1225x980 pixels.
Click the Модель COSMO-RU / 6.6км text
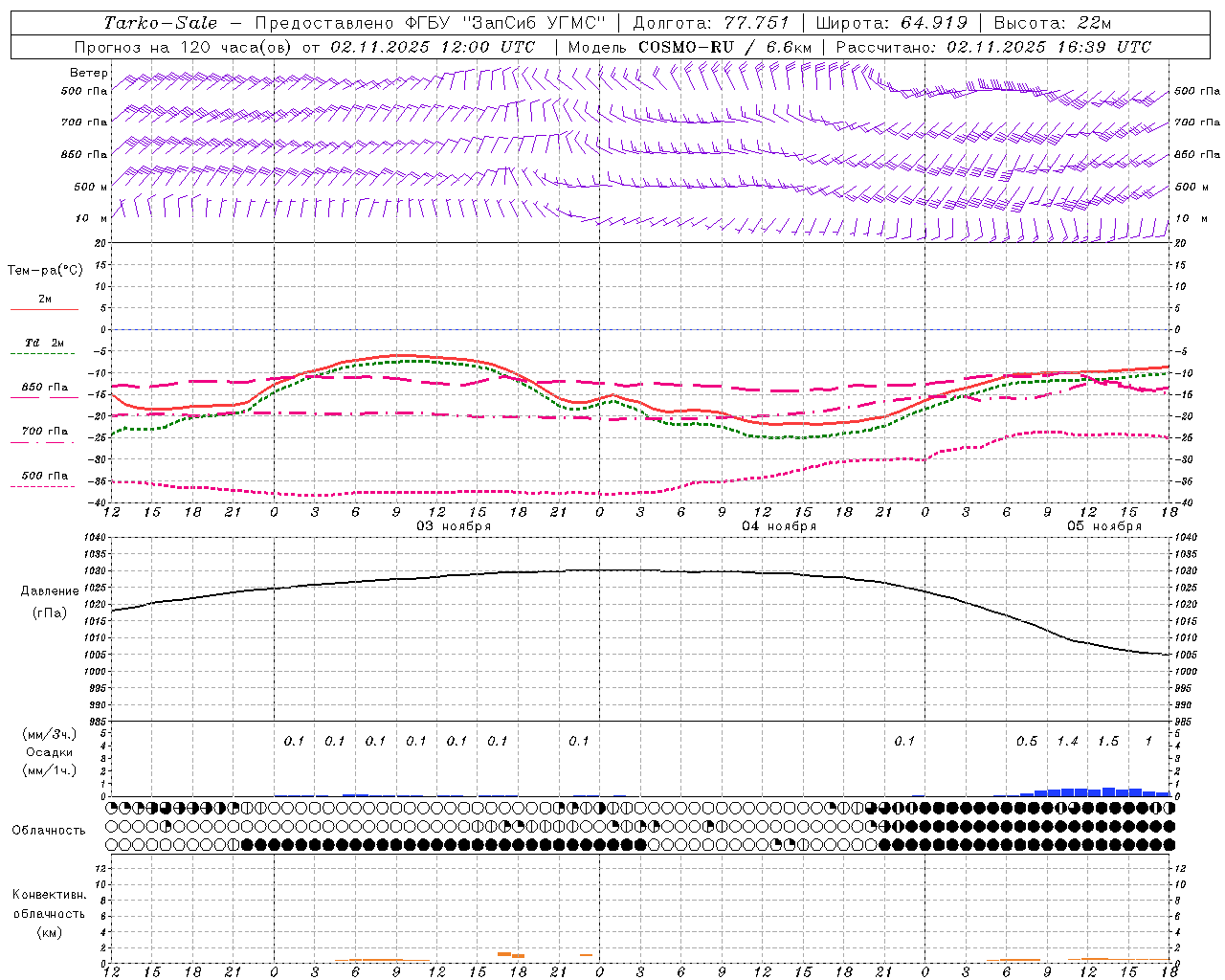(689, 47)
